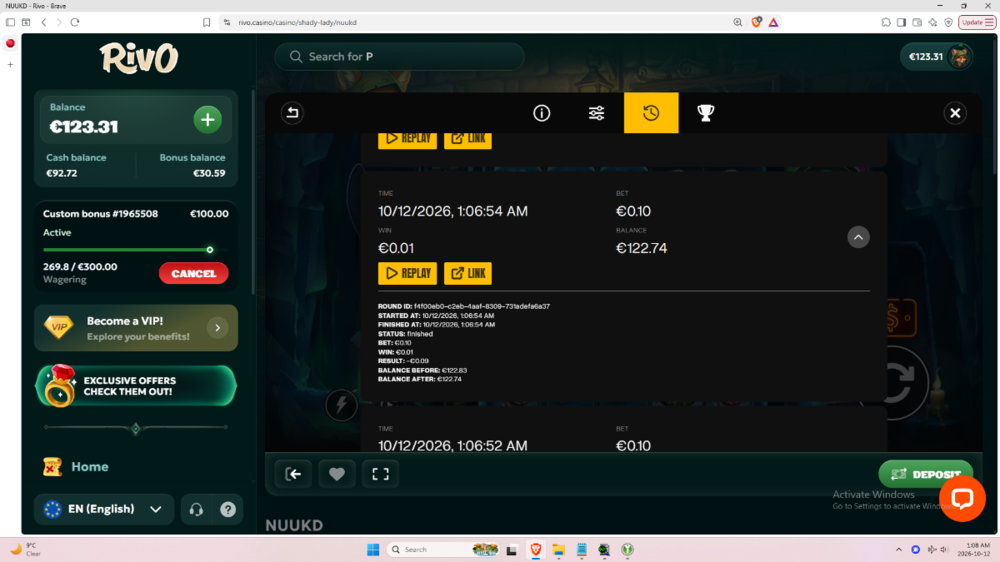This screenshot has width=1000, height=562.
Task: Select the history clock tab
Action: tap(651, 113)
